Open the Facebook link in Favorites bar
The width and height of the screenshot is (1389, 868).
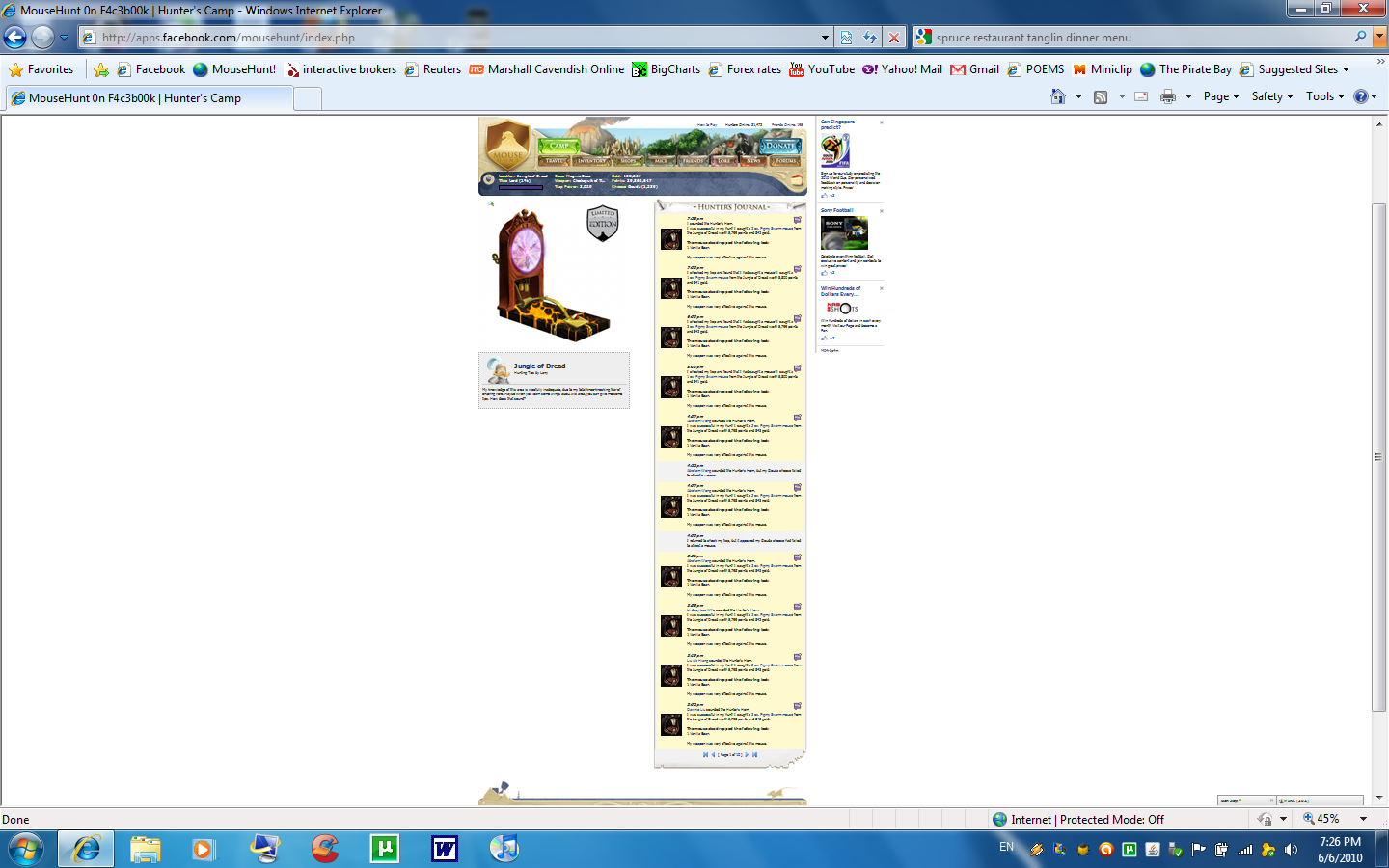(x=151, y=69)
